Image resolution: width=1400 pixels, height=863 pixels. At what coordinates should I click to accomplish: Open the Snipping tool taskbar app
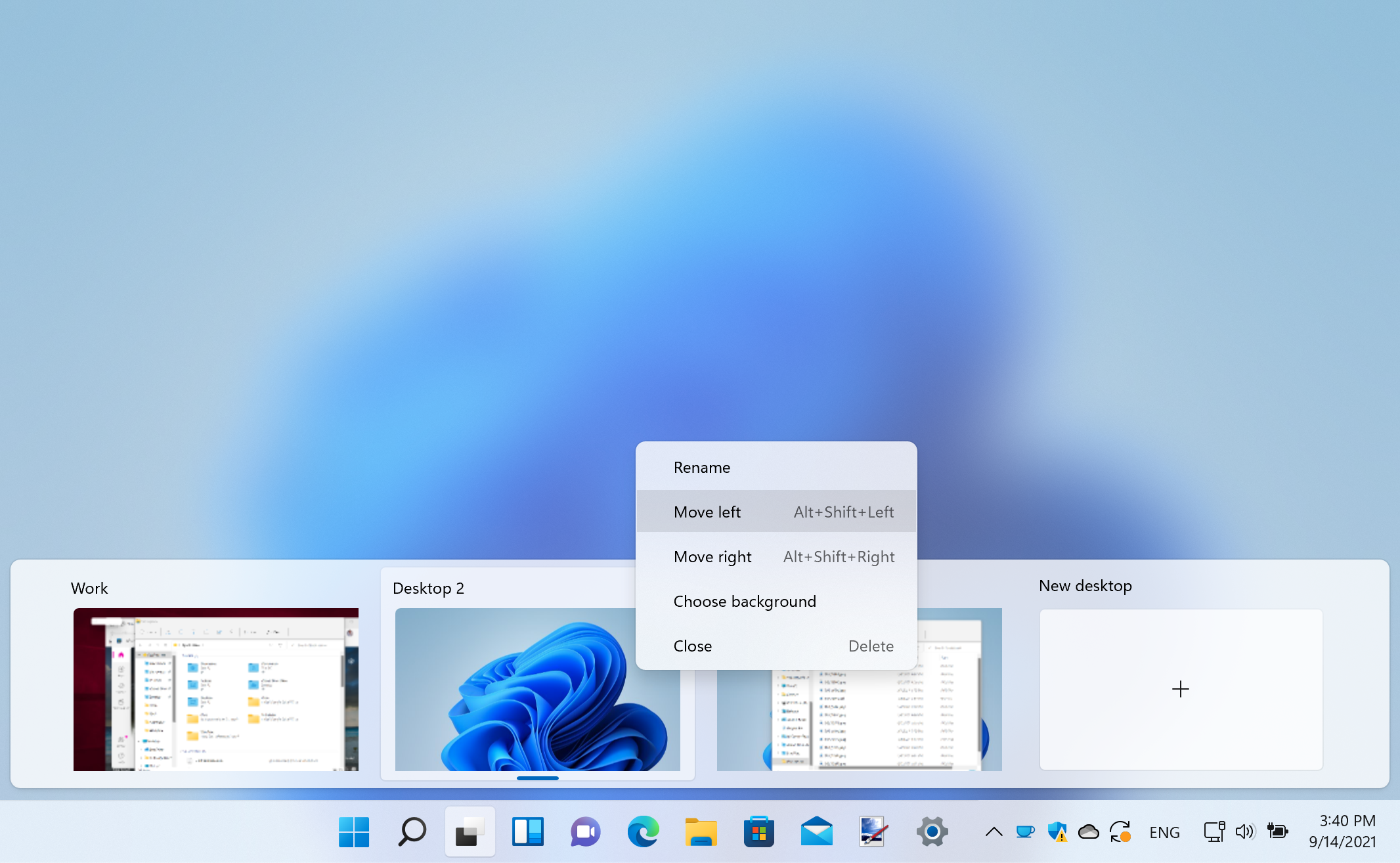(x=874, y=831)
